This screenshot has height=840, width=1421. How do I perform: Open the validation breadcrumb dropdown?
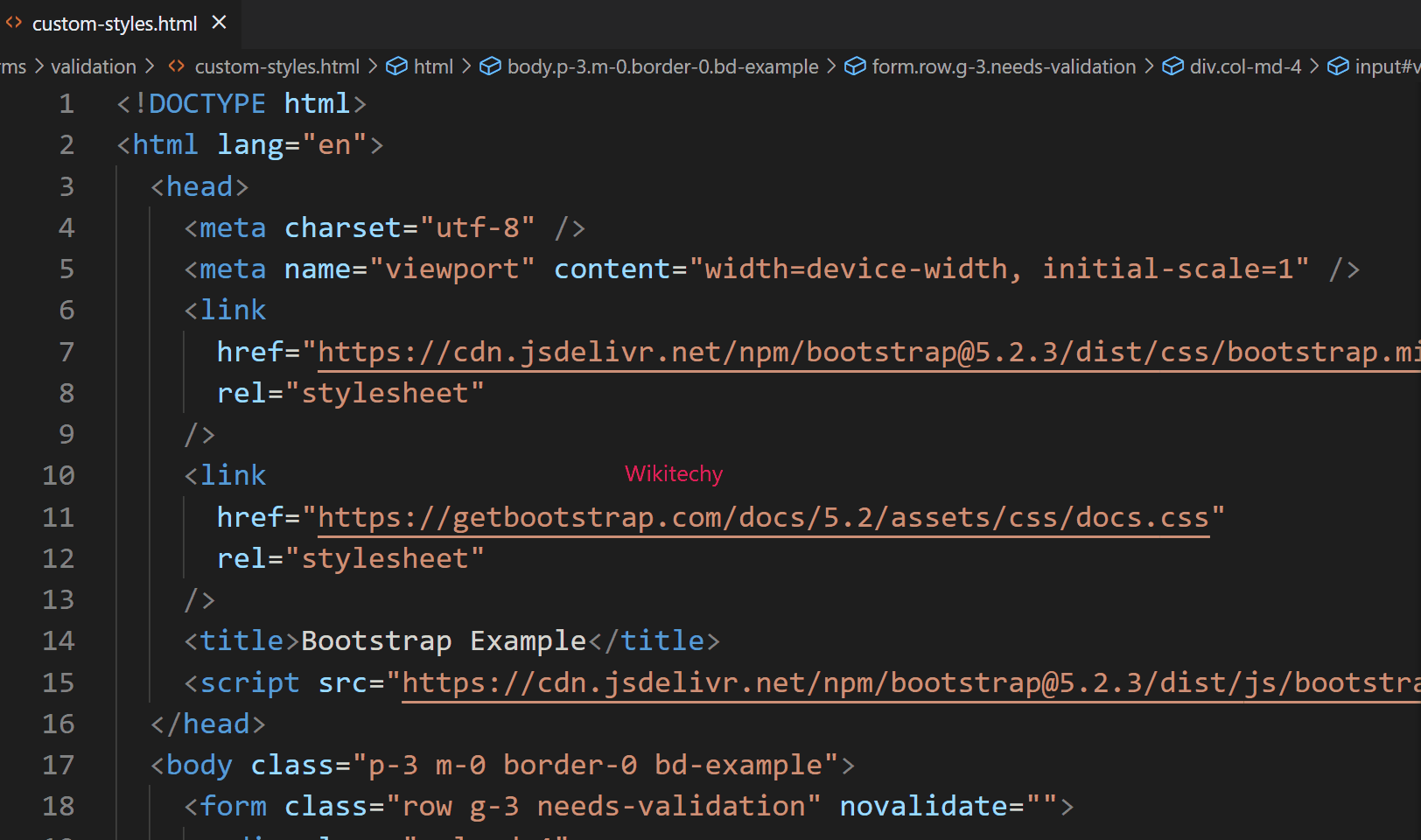[93, 66]
